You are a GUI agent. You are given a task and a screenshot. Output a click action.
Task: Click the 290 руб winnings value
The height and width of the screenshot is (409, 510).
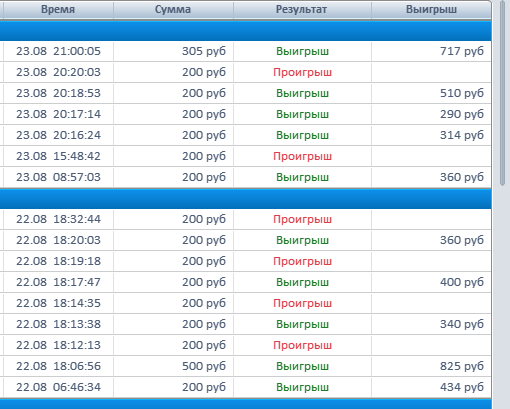pos(462,114)
